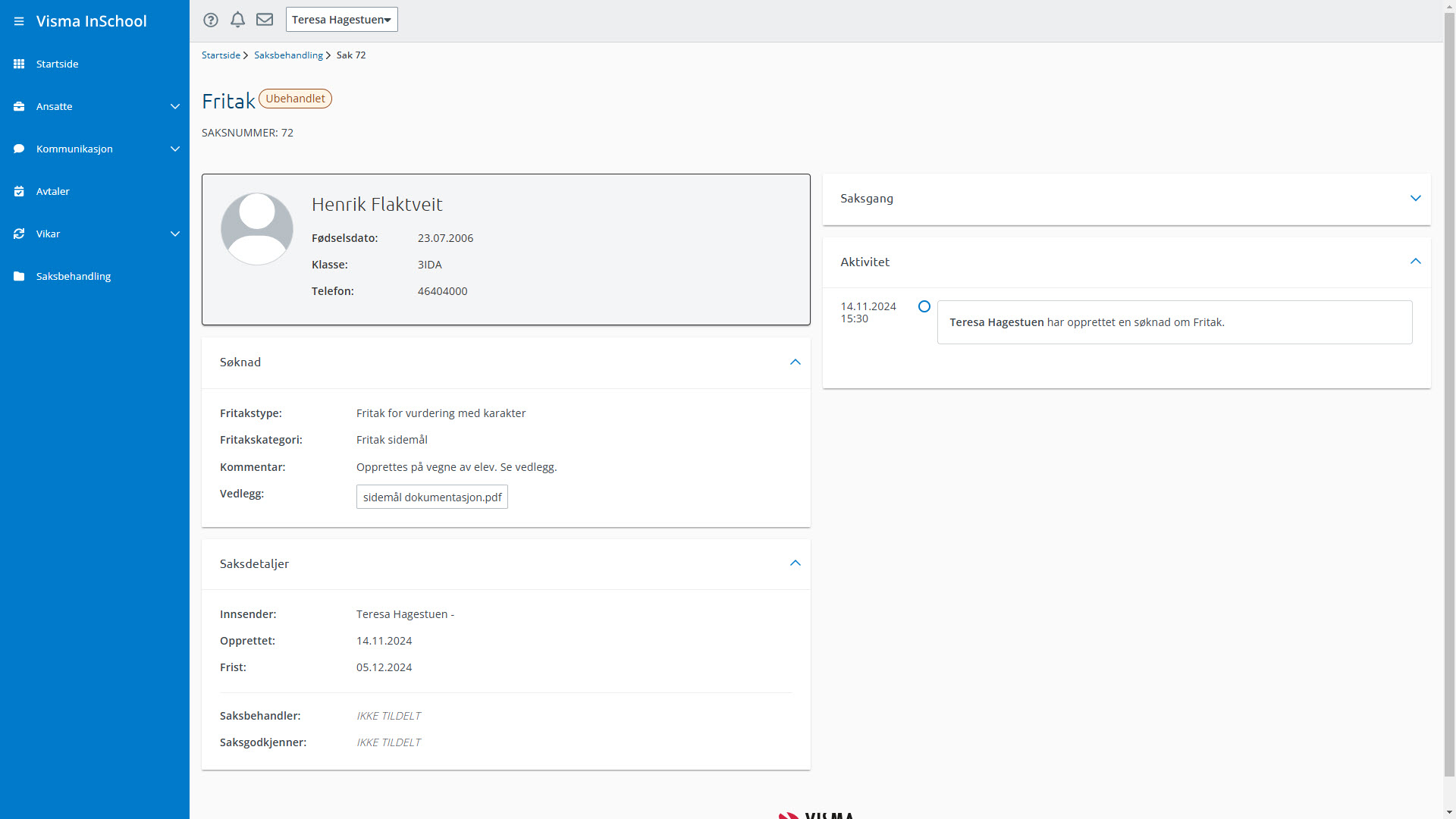The height and width of the screenshot is (819, 1456).
Task: Click the notifications bell icon
Action: 237,20
